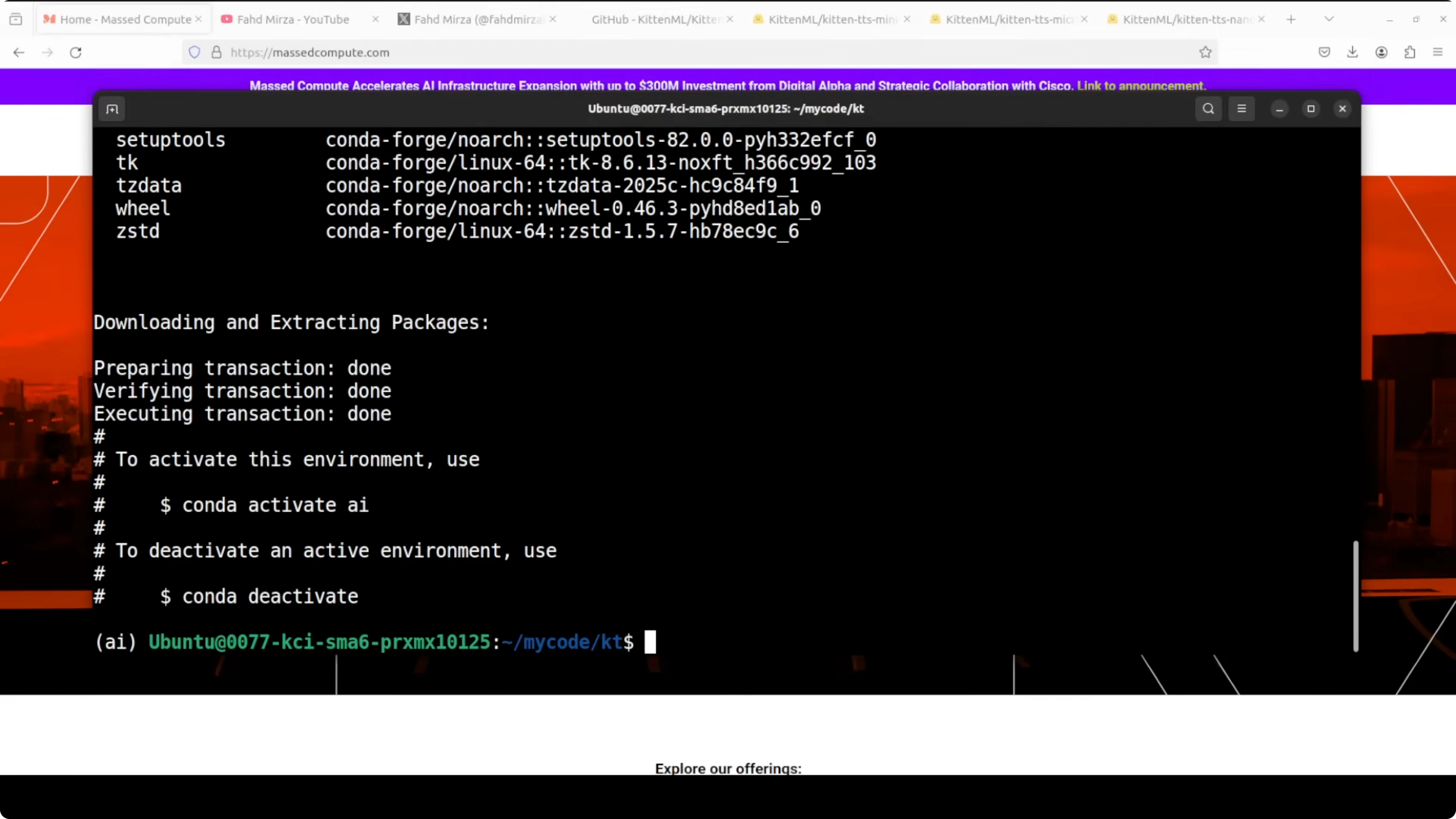
Task: Open the Firefox downloads icon
Action: click(1352, 53)
